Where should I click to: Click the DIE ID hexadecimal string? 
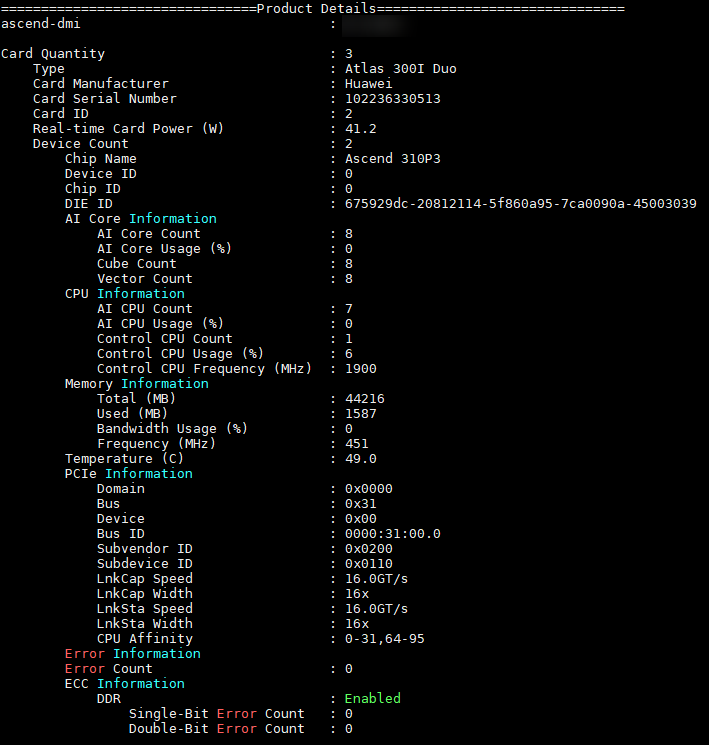click(x=521, y=204)
